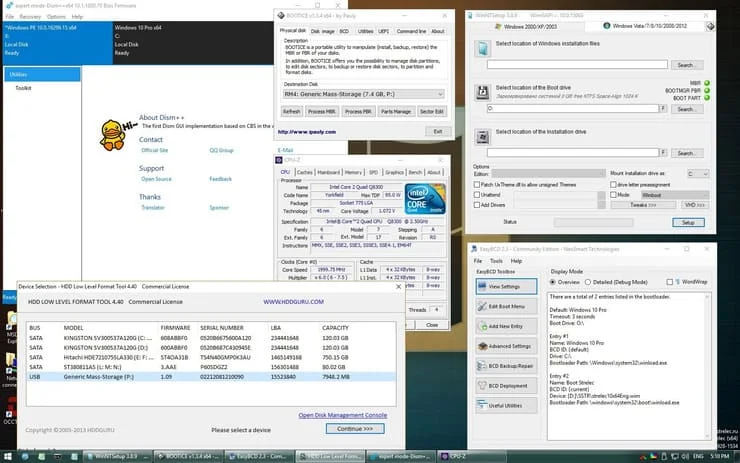This screenshot has height=463, width=740.
Task: Switch to CPU-Z in the taskbar
Action: pyautogui.click(x=471, y=456)
